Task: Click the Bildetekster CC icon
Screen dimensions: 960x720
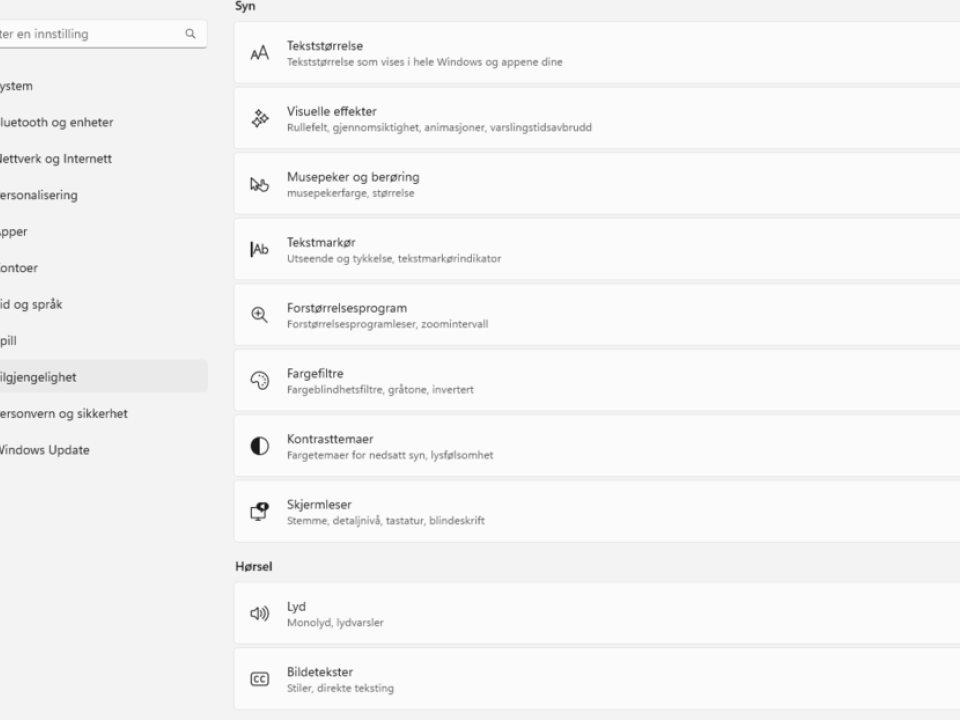Action: [x=260, y=679]
